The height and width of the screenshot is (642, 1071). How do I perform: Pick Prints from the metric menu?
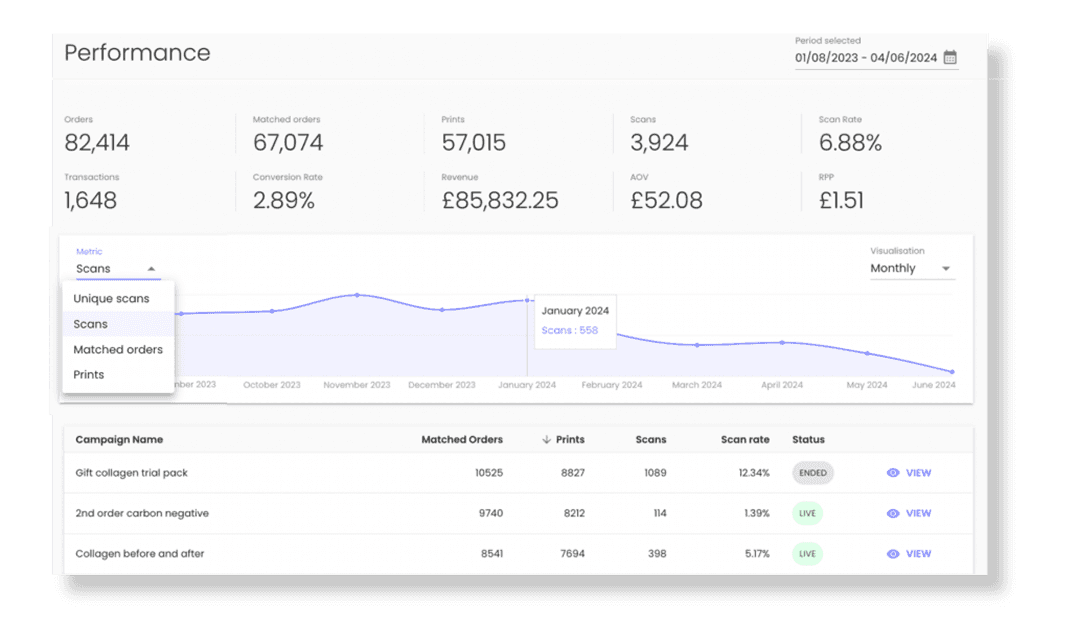(x=89, y=375)
